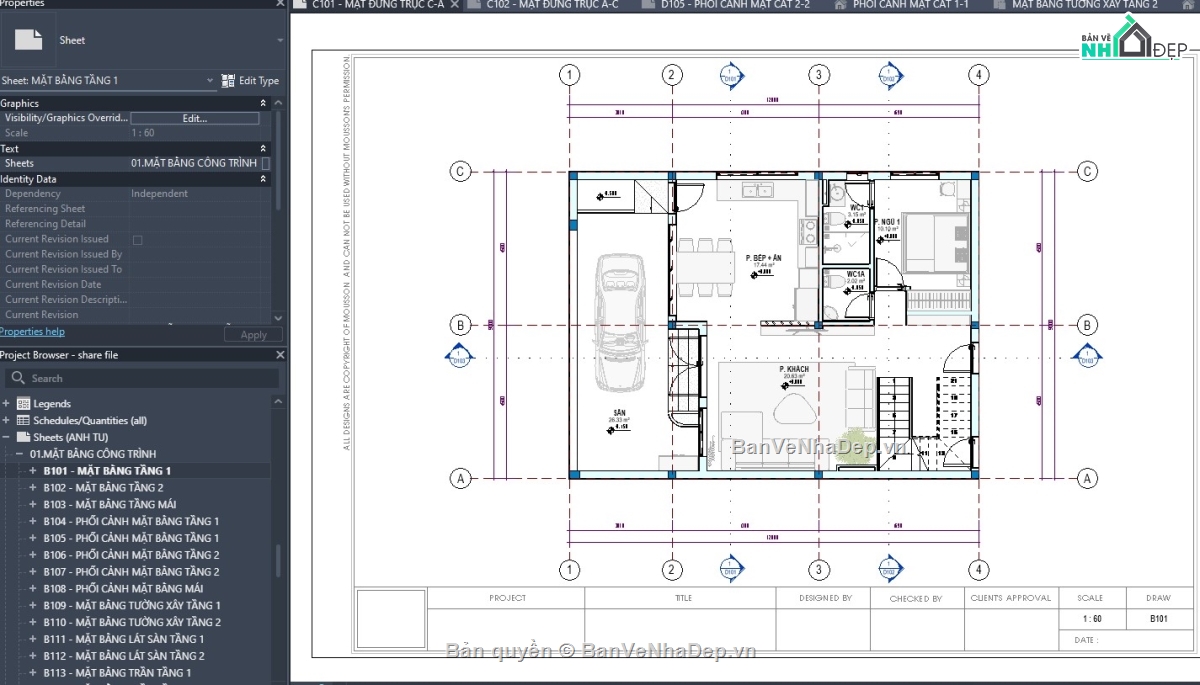
Task: Select sheet B111 - MẶT BẰNG LÁT SÀN TẦNG 1
Action: click(x=123, y=639)
